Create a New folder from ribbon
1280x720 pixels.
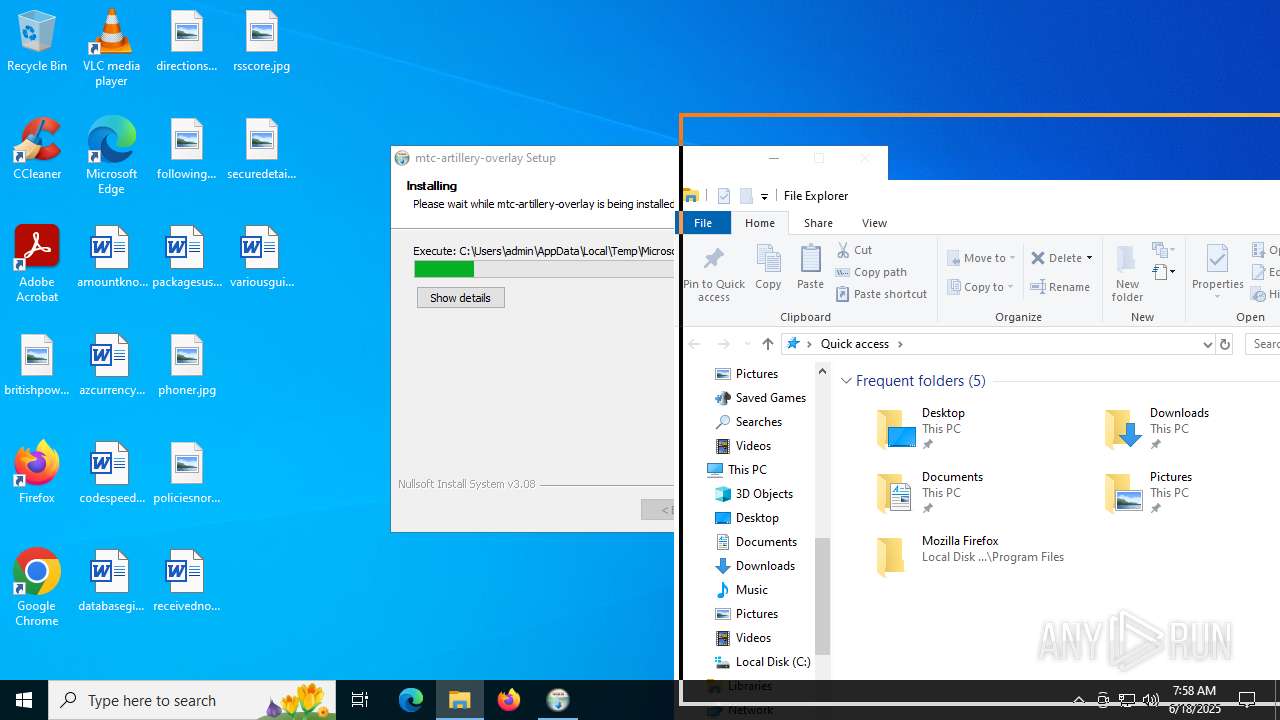(x=1127, y=273)
